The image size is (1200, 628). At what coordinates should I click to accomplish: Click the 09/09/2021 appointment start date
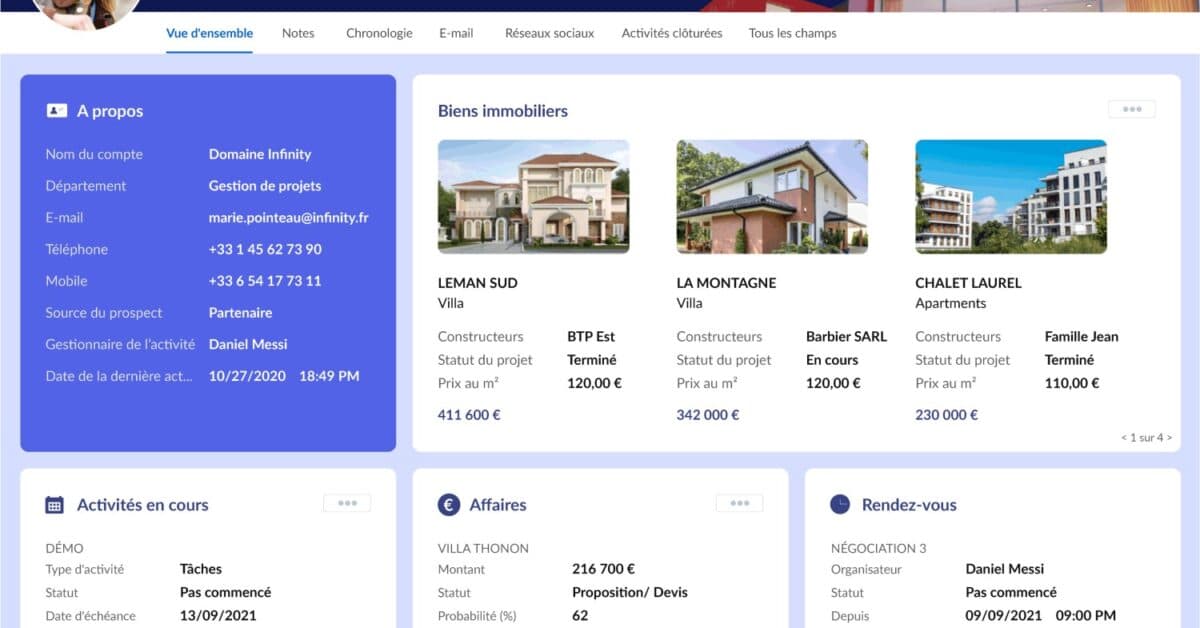pos(1004,616)
